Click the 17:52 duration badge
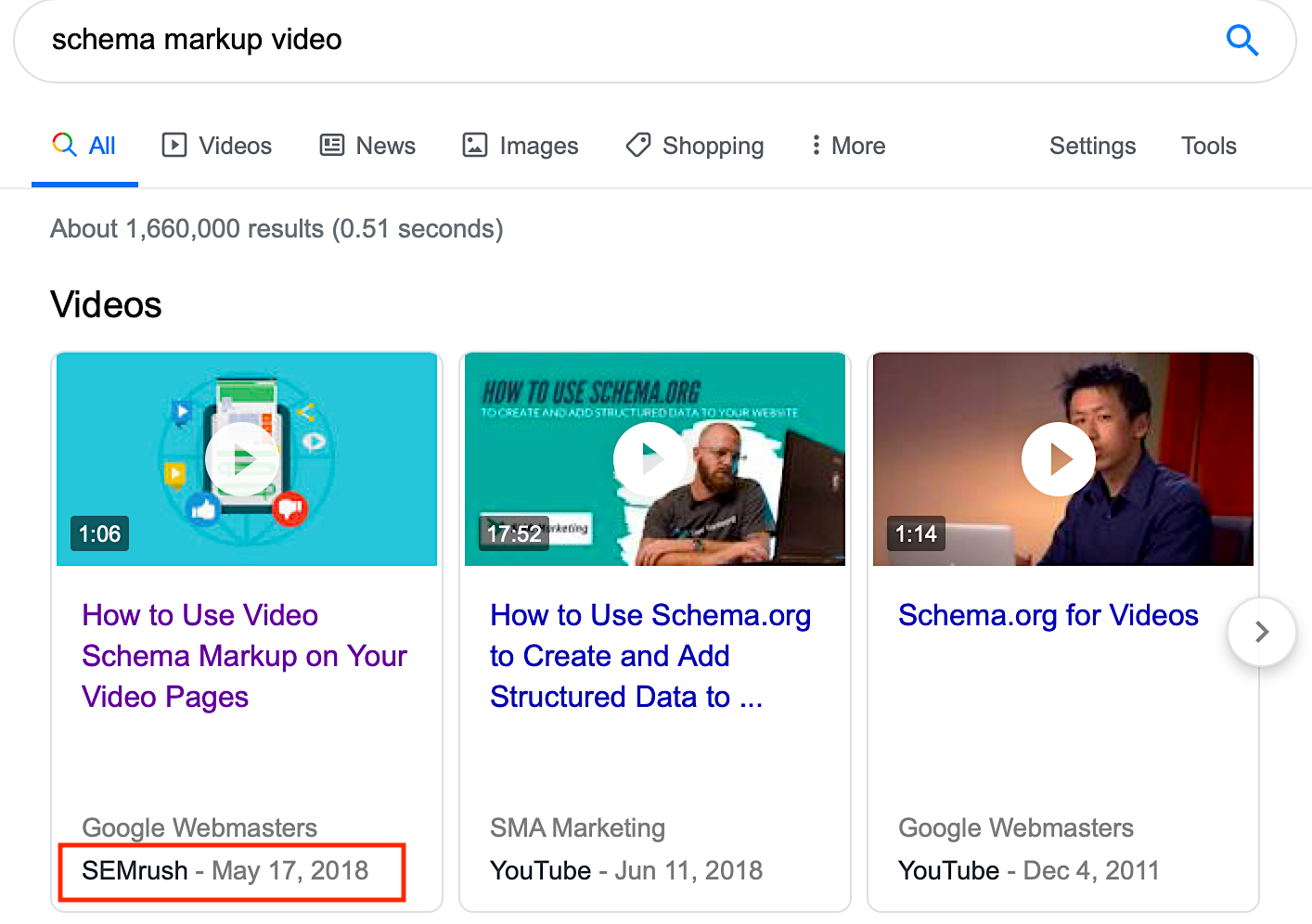The height and width of the screenshot is (924, 1312). click(x=514, y=533)
